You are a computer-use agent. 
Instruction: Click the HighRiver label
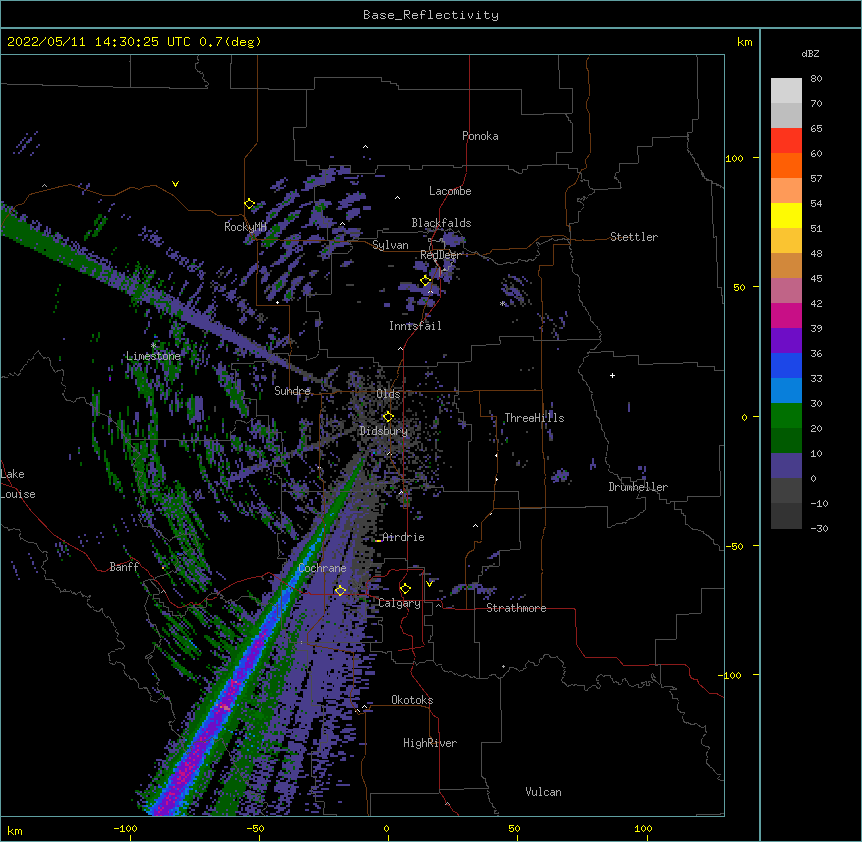430,743
